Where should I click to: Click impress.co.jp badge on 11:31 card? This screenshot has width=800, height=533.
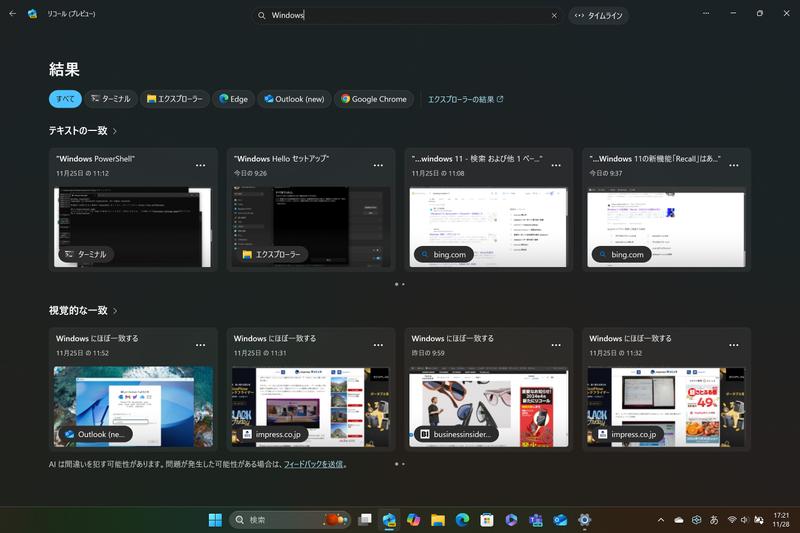tap(272, 434)
